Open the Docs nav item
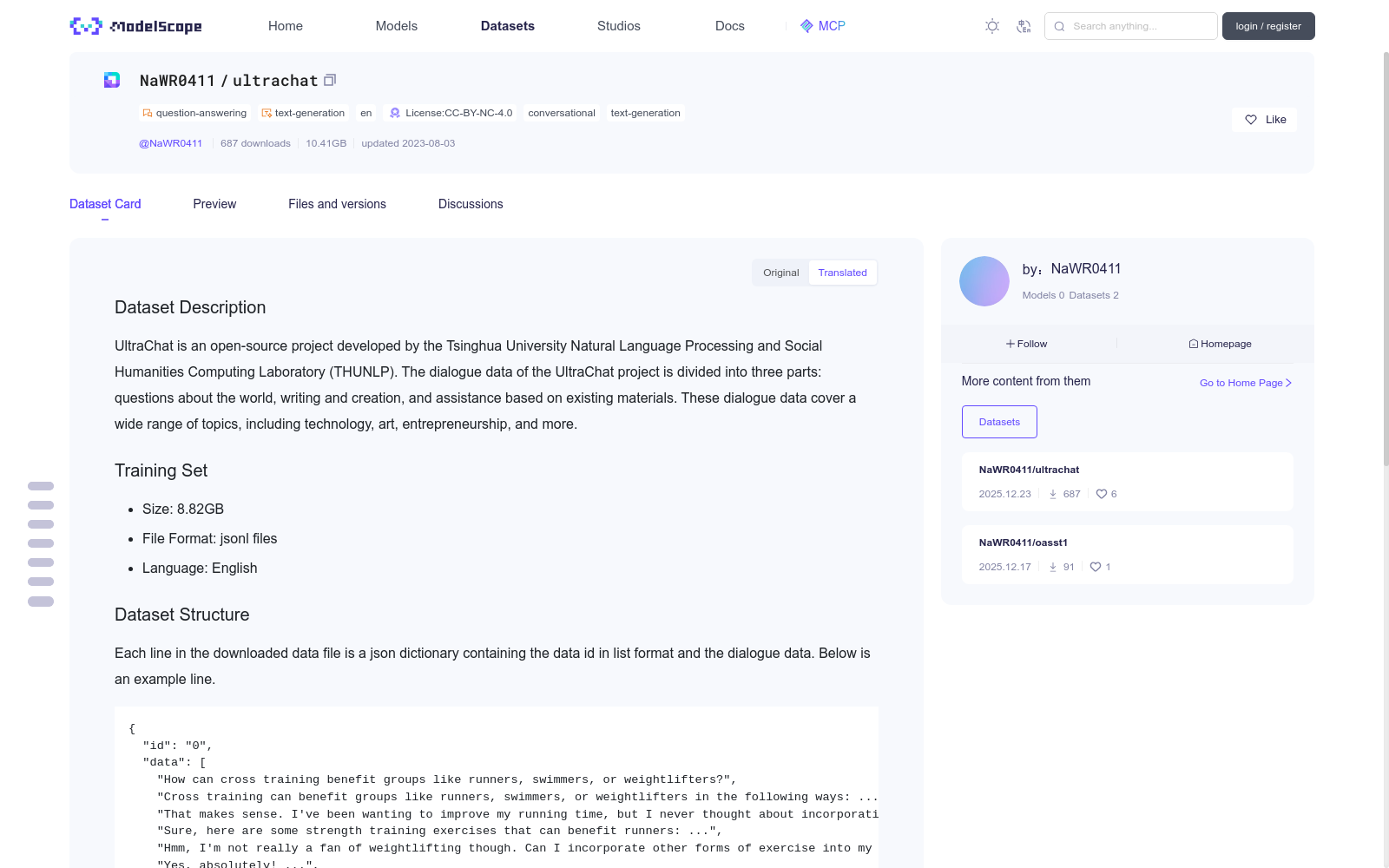This screenshot has height=868, width=1389. point(730,26)
